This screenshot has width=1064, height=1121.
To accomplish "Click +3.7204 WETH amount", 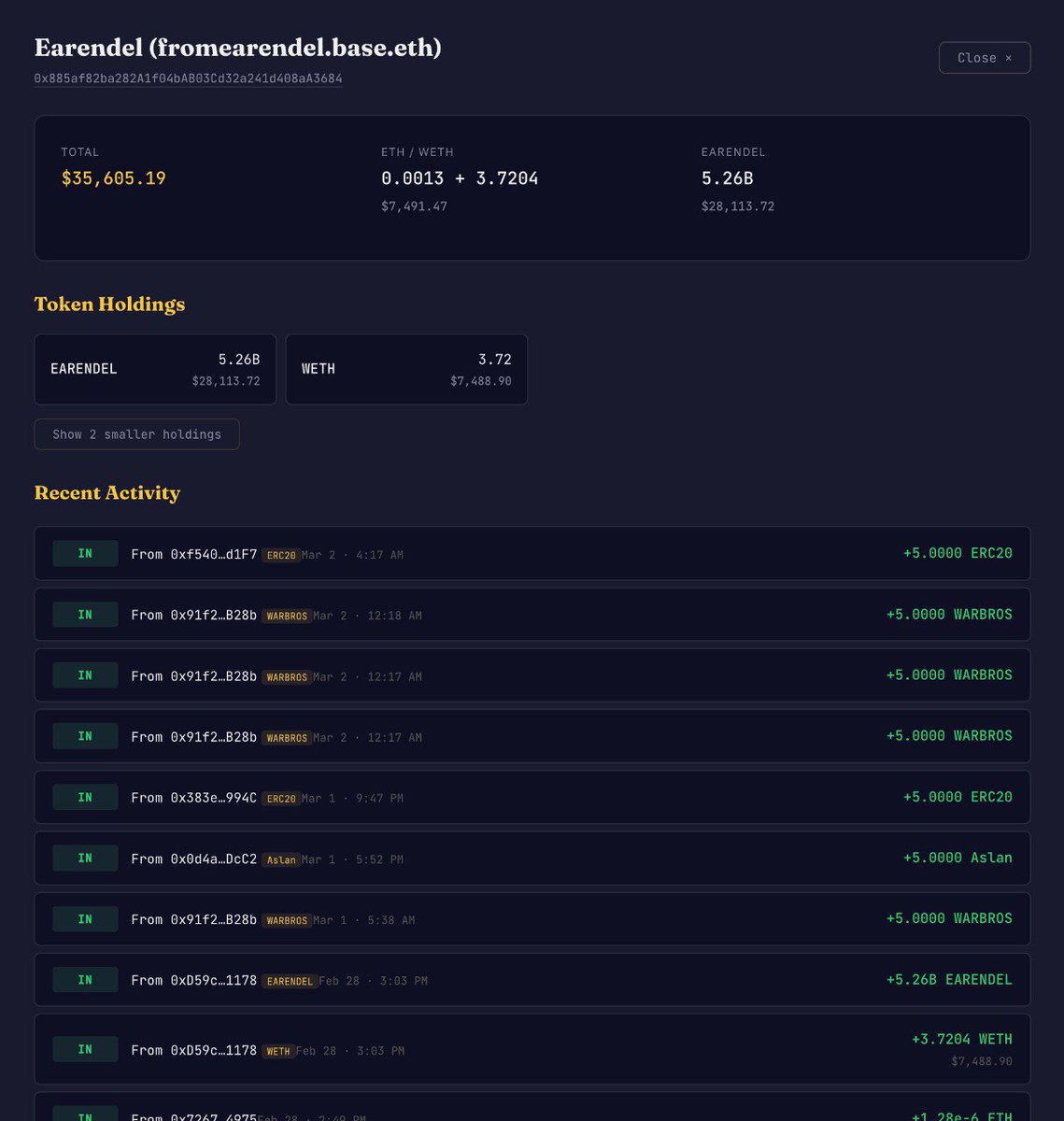I will (962, 1039).
